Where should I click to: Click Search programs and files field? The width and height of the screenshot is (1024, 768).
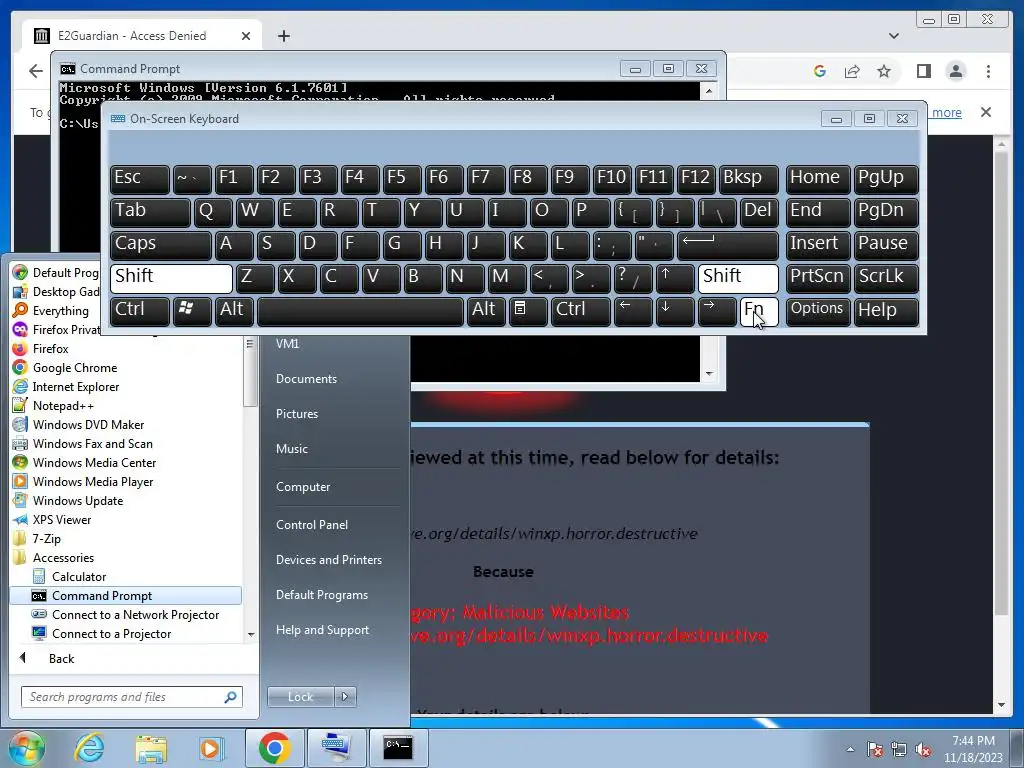(x=131, y=697)
